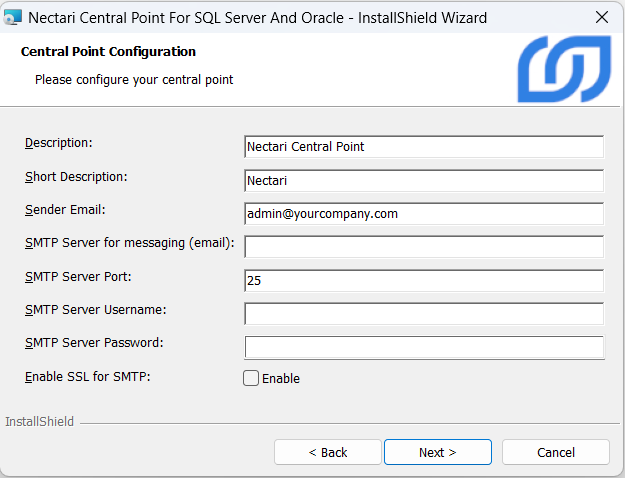Click the blue Nectari logo
The width and height of the screenshot is (625, 478).
(563, 70)
